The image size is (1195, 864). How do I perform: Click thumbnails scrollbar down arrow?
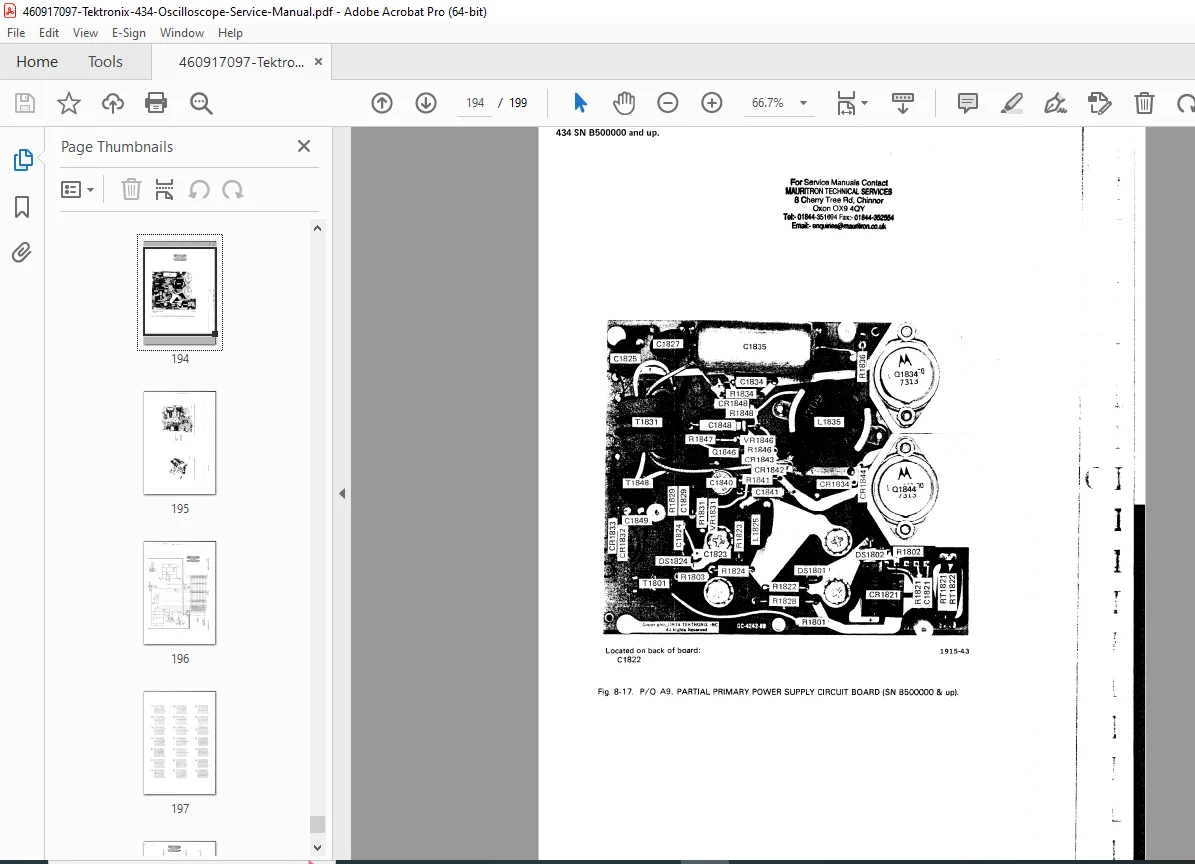318,847
